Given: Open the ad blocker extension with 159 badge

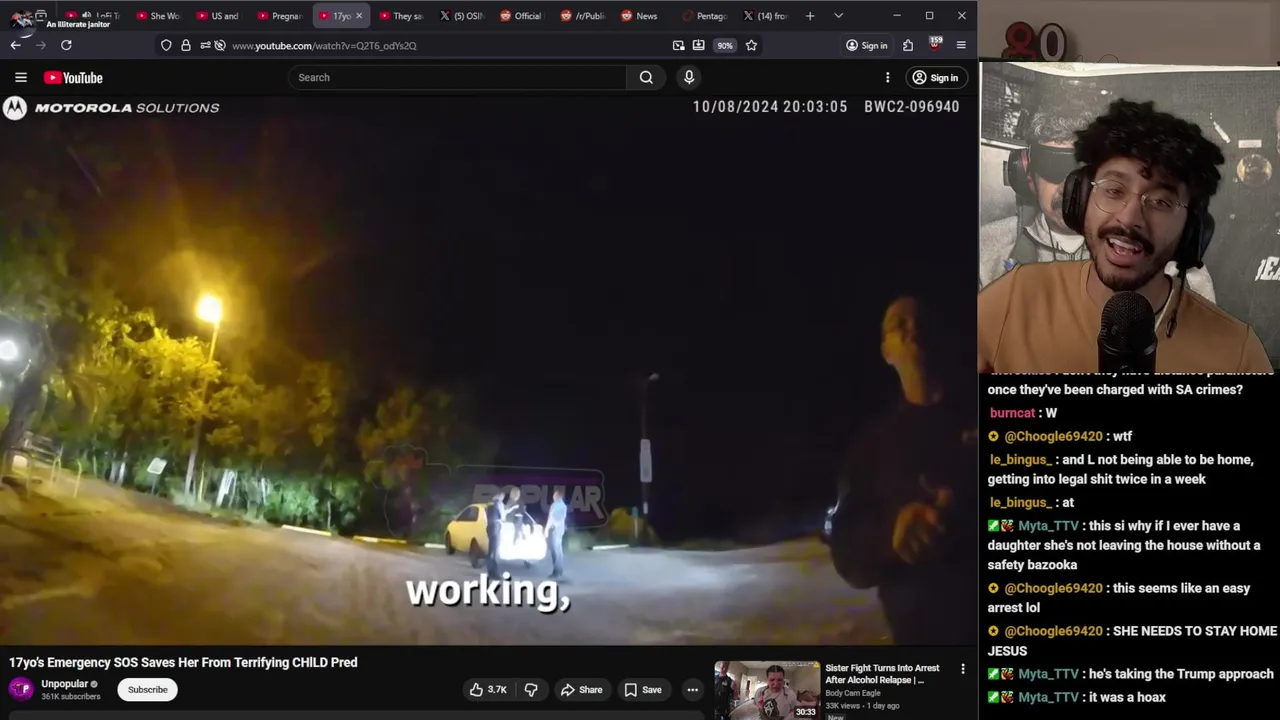Looking at the screenshot, I should [x=935, y=44].
